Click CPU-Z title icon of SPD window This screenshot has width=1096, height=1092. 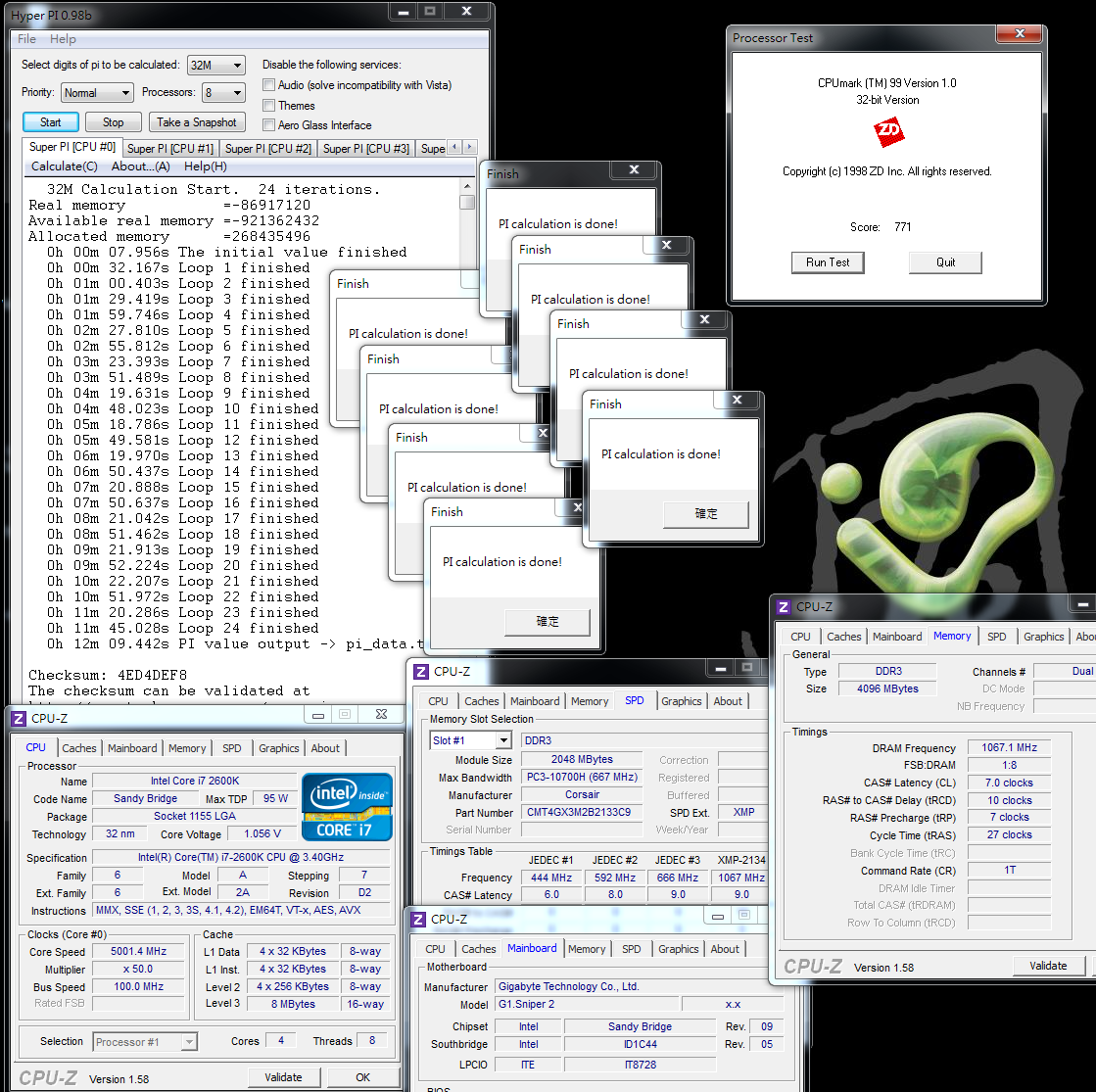pyautogui.click(x=421, y=671)
